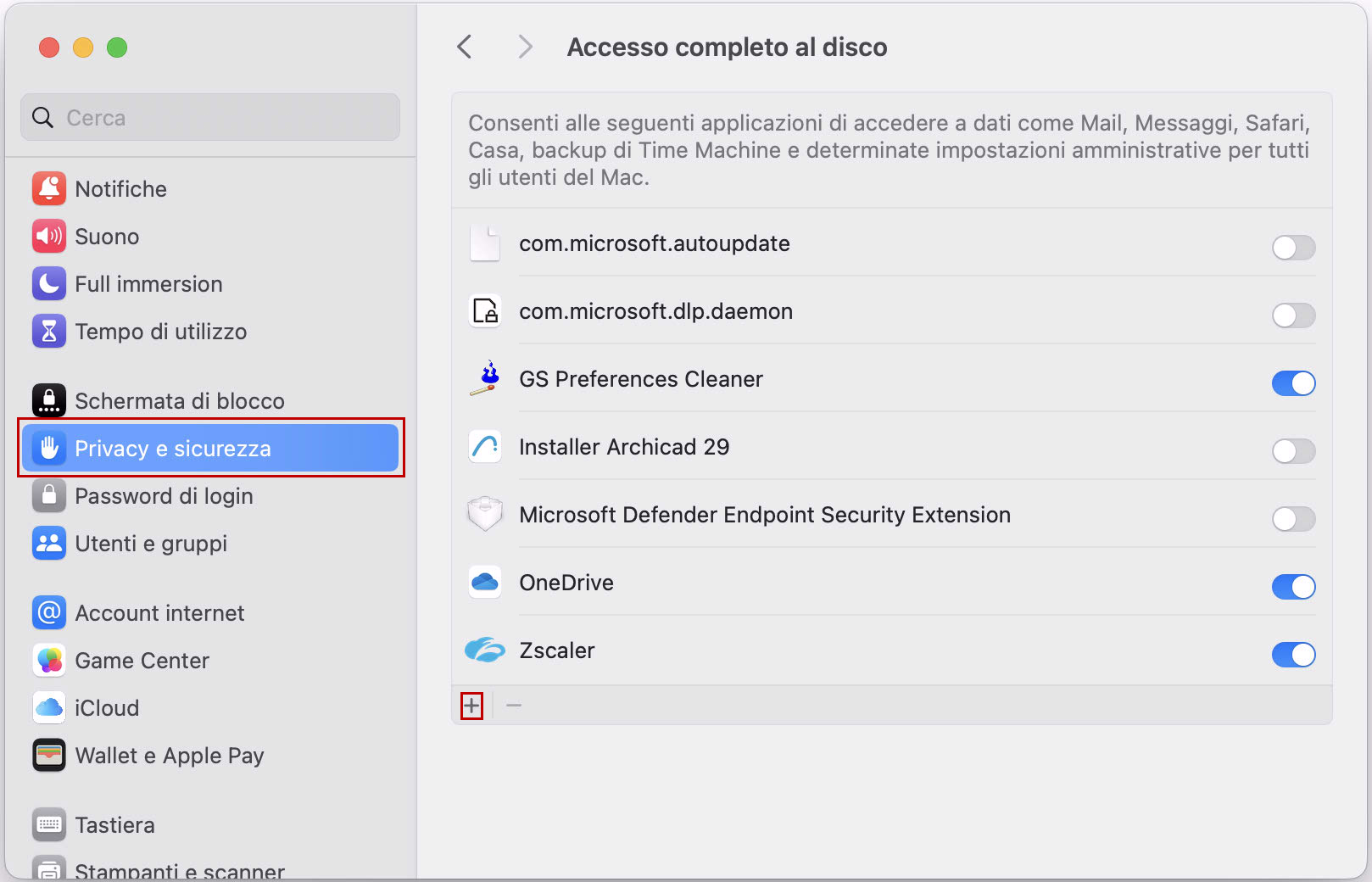Image resolution: width=1372 pixels, height=882 pixels.
Task: Toggle off Zscaler disk access switch
Action: (1293, 655)
